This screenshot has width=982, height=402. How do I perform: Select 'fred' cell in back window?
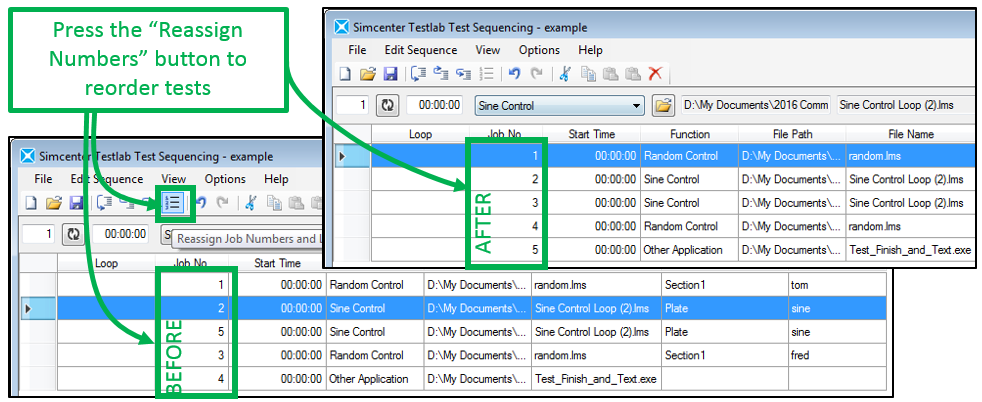coord(837,355)
